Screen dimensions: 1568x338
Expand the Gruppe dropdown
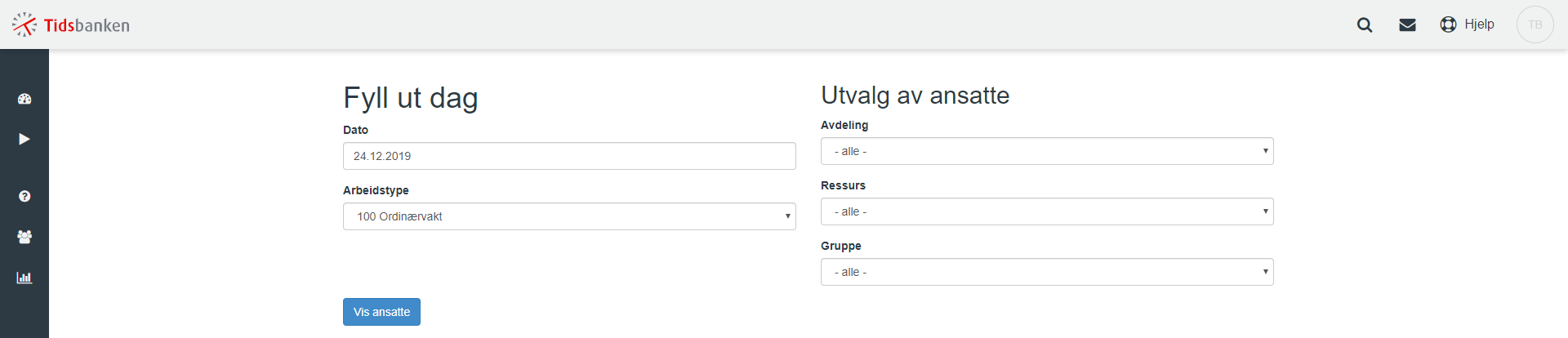[x=1047, y=272]
